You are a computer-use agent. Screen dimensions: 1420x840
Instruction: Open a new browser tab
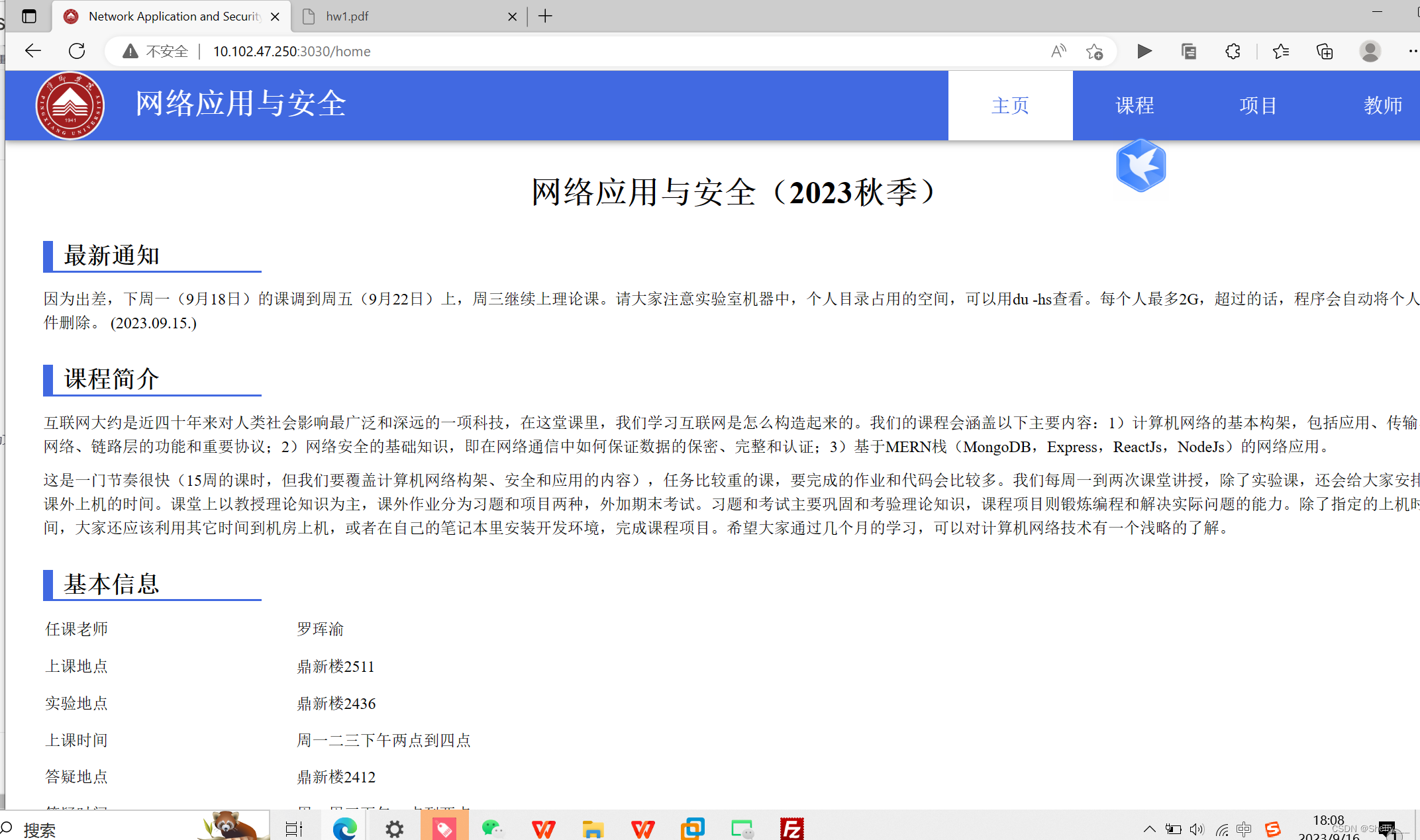tap(545, 16)
